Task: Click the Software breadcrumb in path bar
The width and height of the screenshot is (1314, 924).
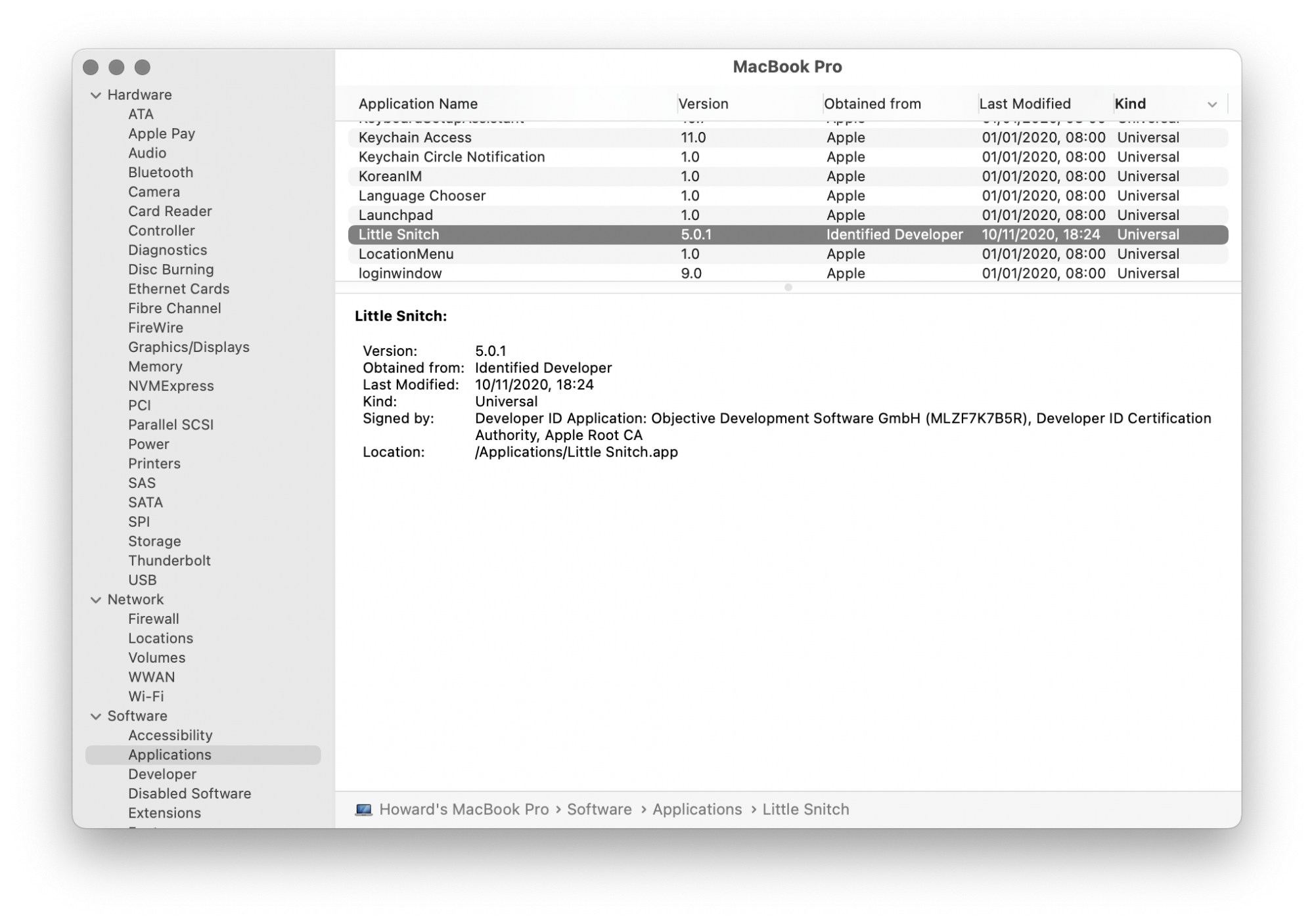Action: [599, 809]
